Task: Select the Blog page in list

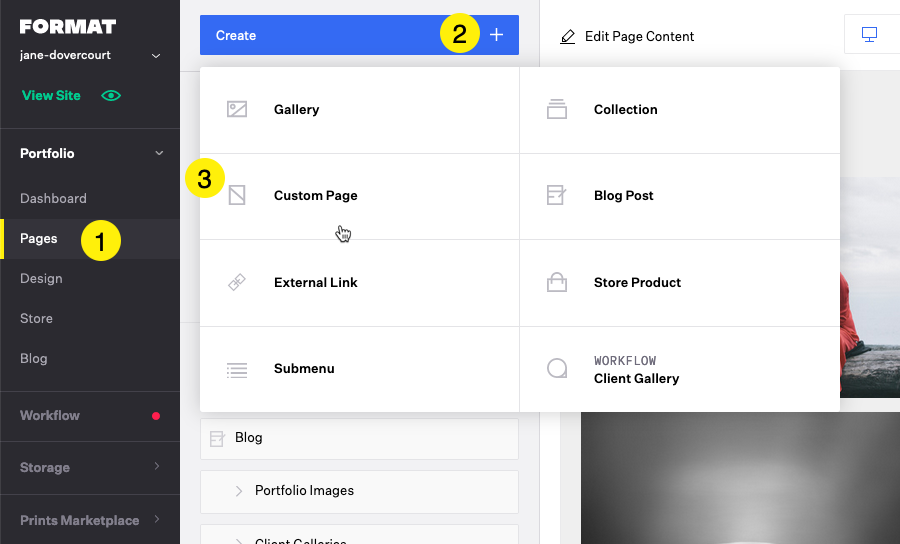Action: pyautogui.click(x=359, y=438)
